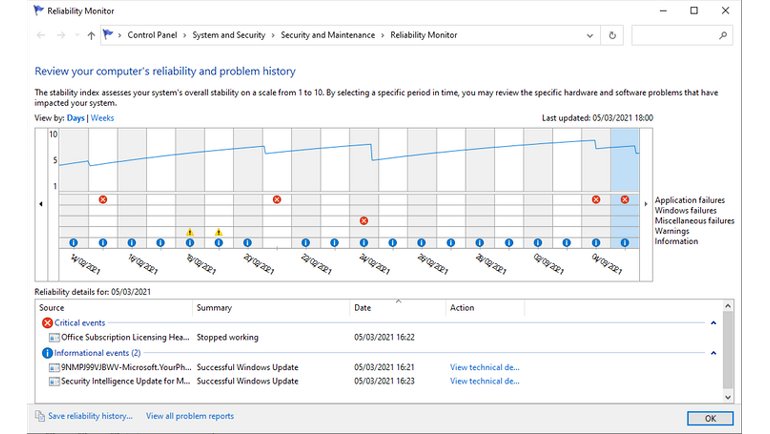Click the warning icon for 18/02/2021

point(190,232)
